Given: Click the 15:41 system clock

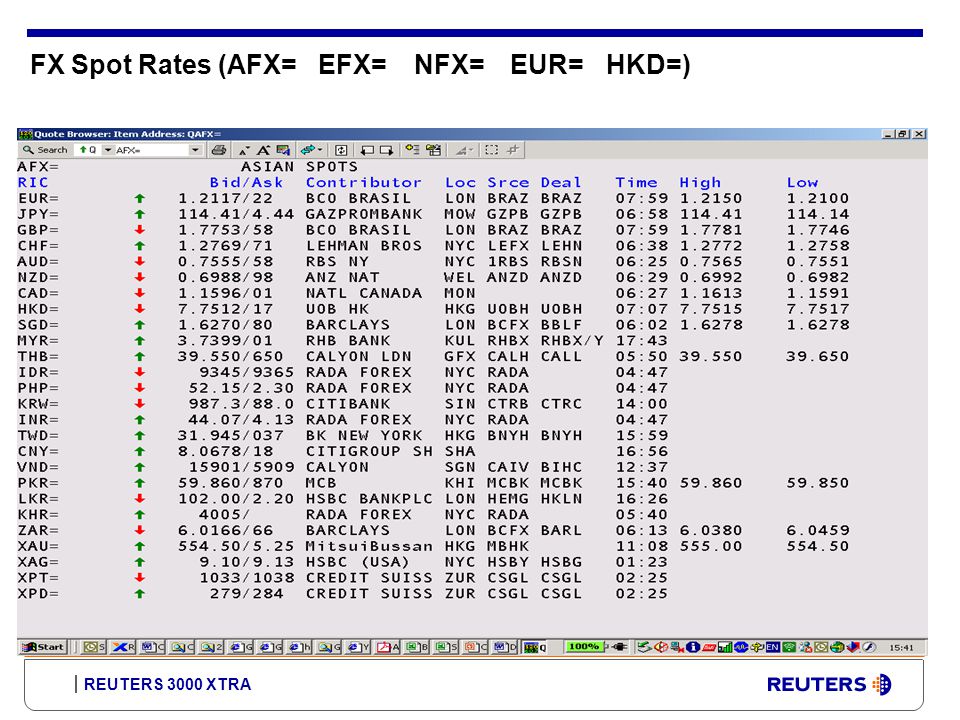Looking at the screenshot, I should [x=901, y=648].
